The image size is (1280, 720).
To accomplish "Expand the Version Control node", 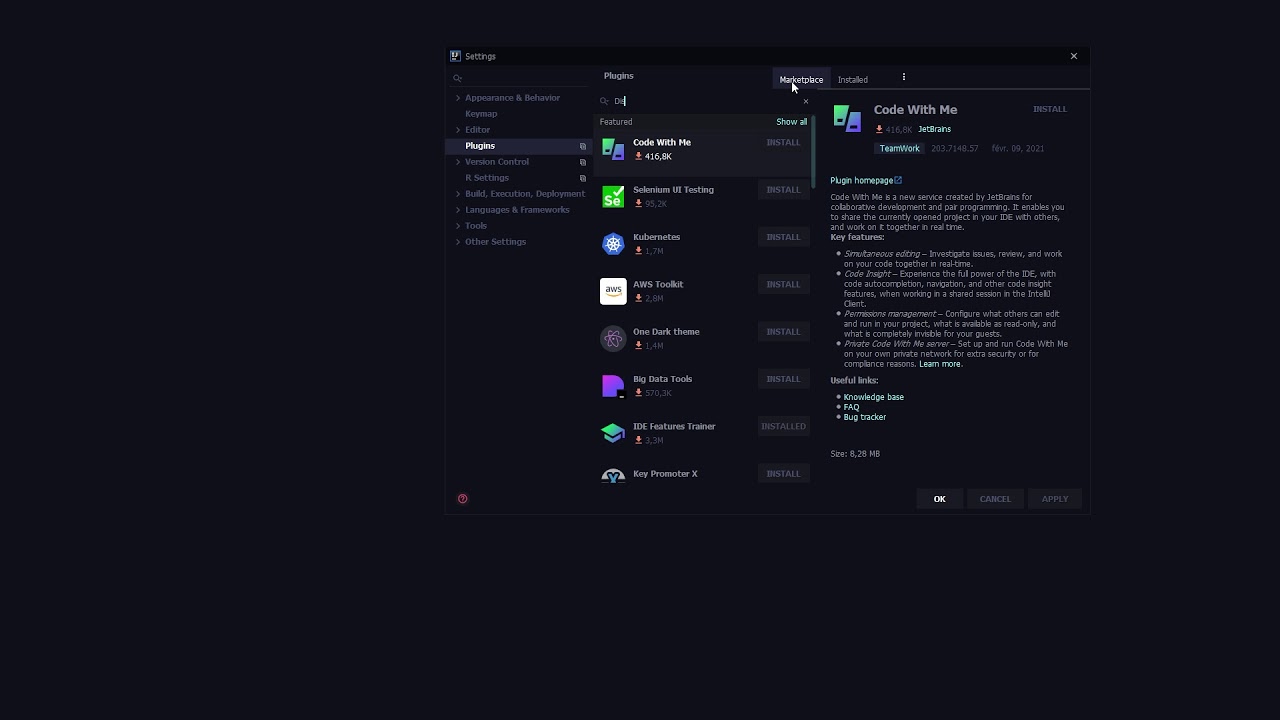I will tap(458, 162).
